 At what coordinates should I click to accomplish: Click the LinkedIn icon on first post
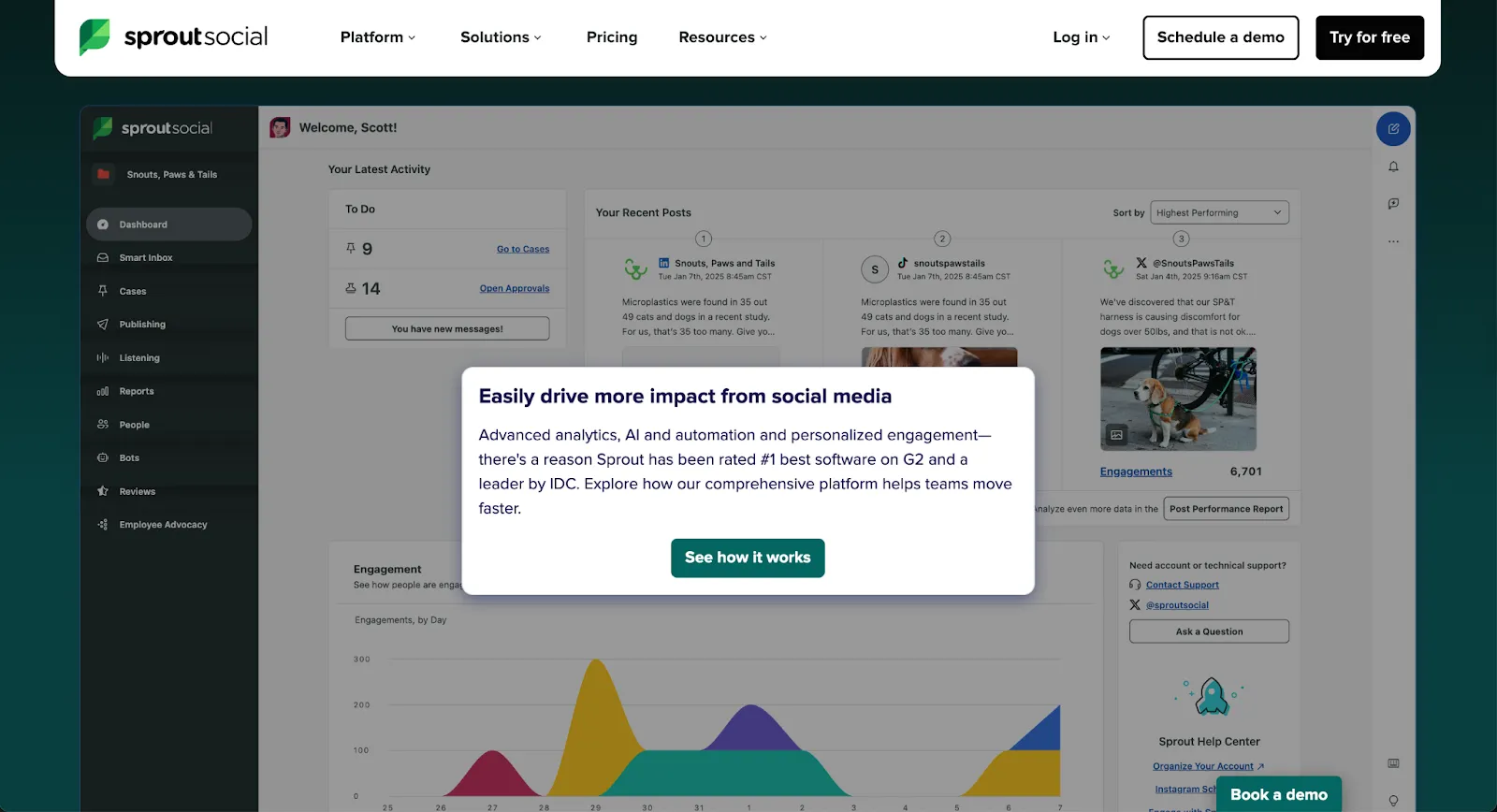click(663, 263)
